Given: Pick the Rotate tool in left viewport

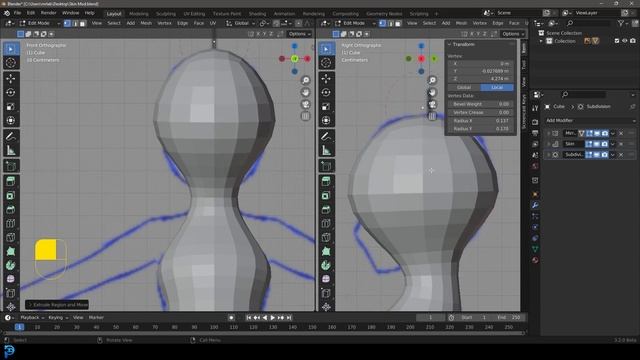Looking at the screenshot, I should point(11,93).
